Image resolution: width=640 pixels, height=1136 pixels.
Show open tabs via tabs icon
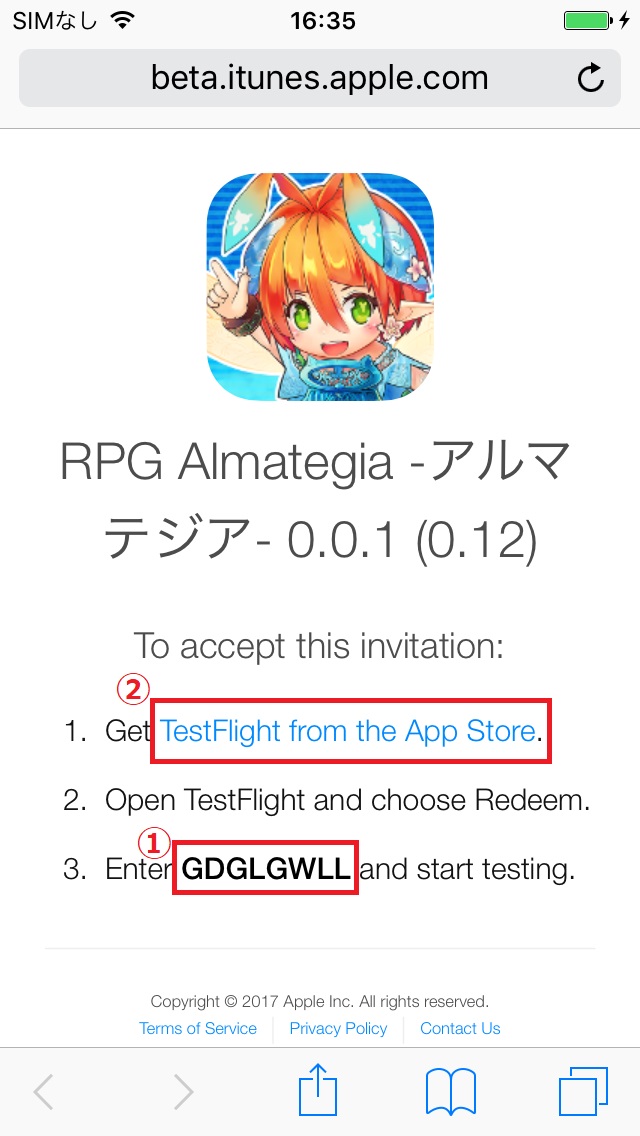tap(583, 1092)
